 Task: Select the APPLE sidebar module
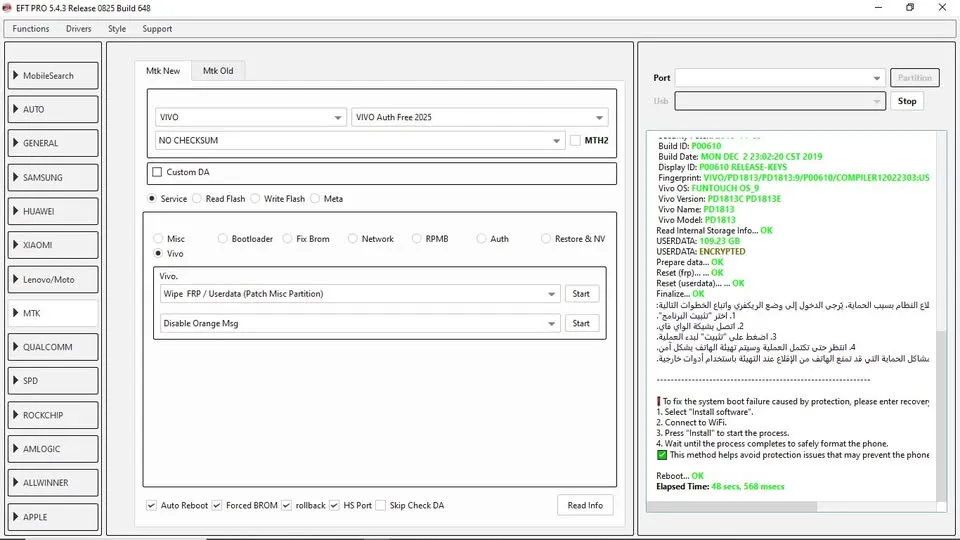click(54, 517)
